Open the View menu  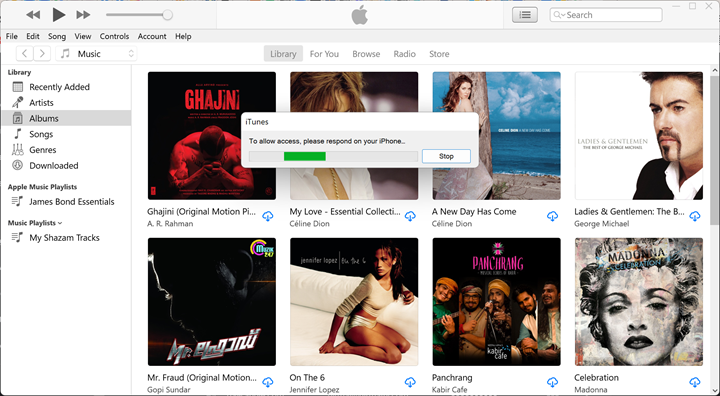click(83, 36)
